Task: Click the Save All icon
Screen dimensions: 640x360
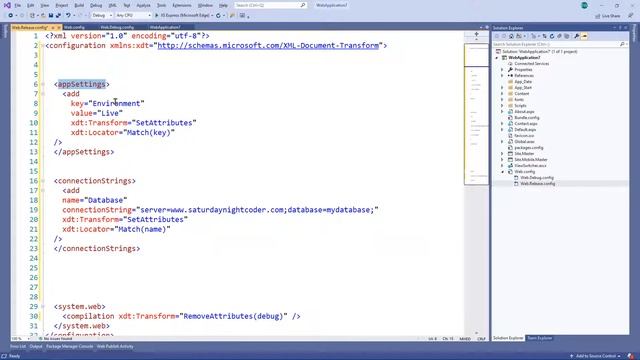Action: click(x=58, y=16)
